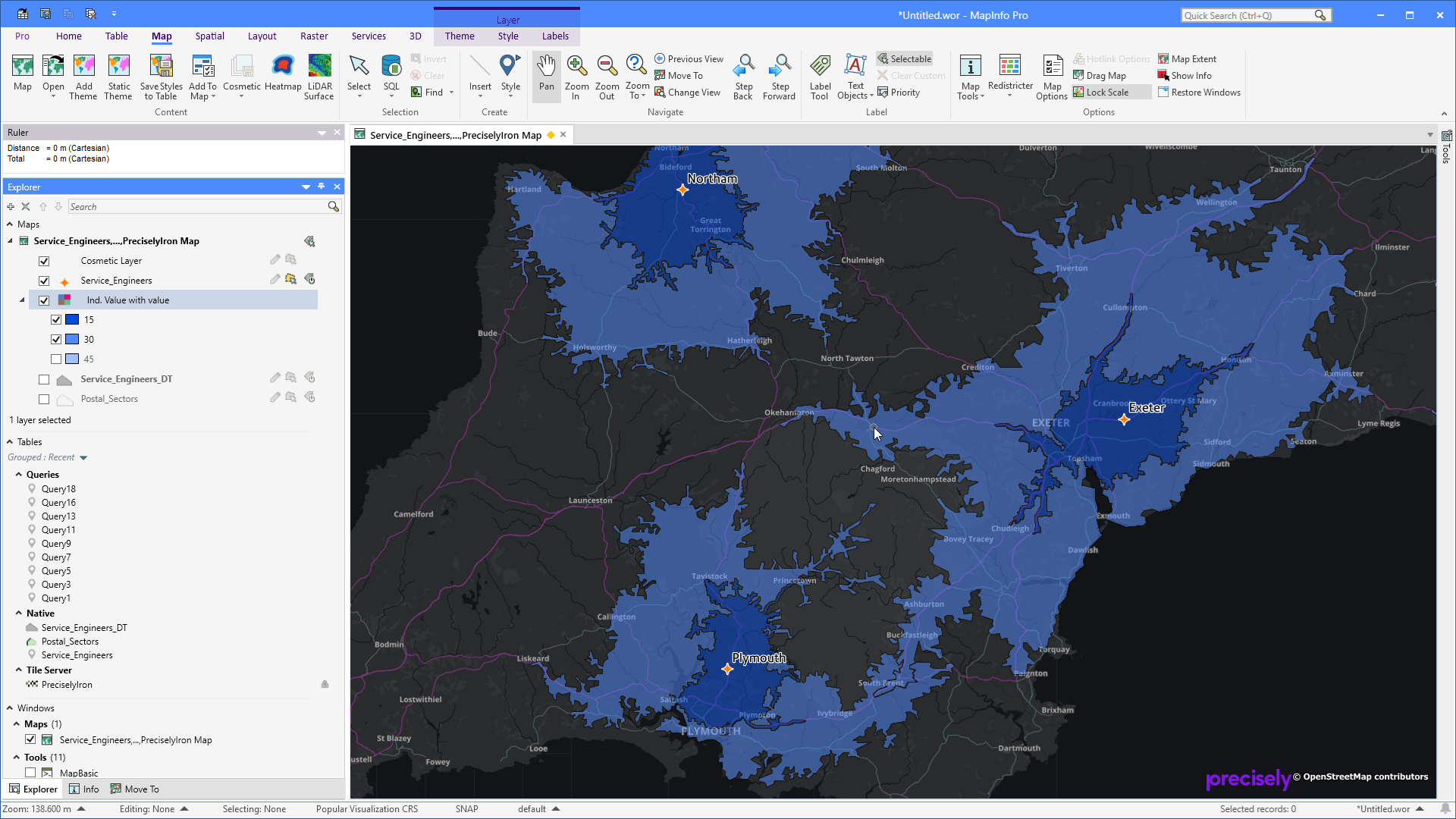This screenshot has width=1456, height=819.
Task: Click the Quick Search input field
Action: (1247, 15)
